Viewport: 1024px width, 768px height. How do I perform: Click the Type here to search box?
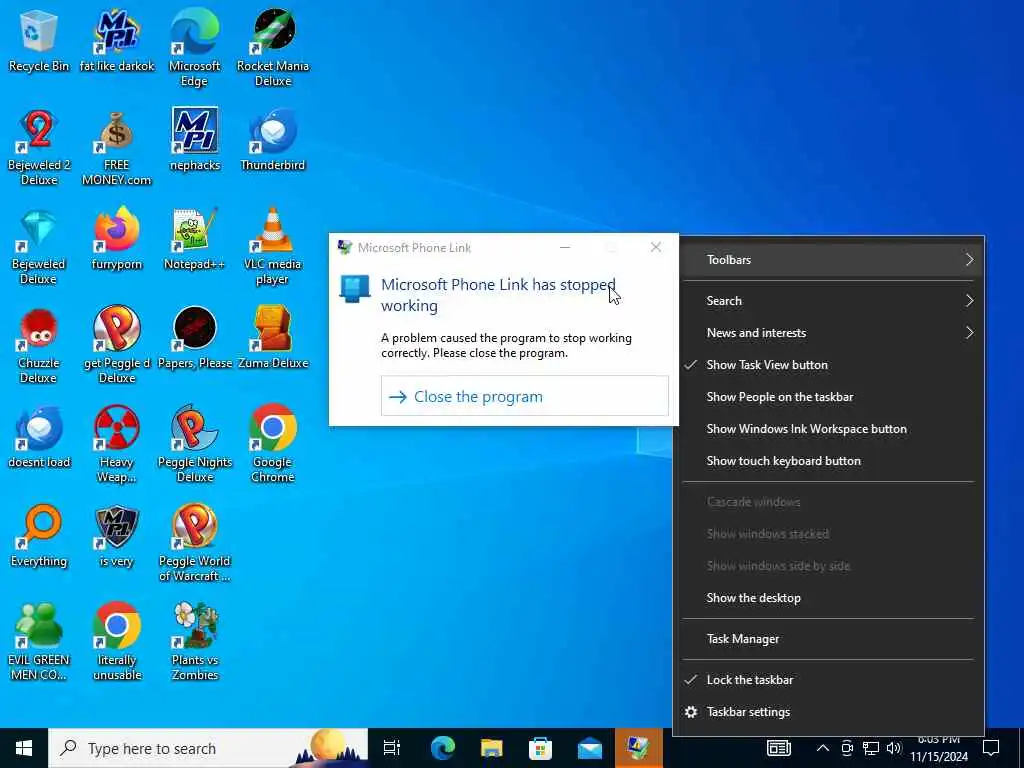click(208, 748)
